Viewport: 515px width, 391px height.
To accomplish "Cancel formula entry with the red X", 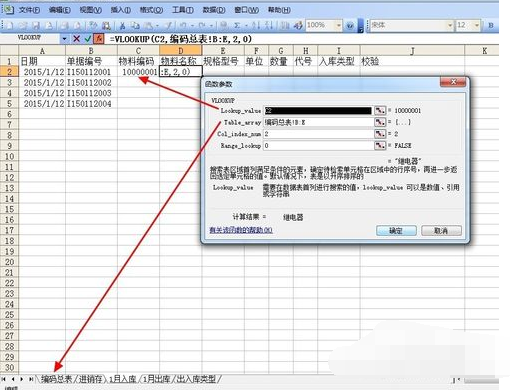I will [76, 39].
